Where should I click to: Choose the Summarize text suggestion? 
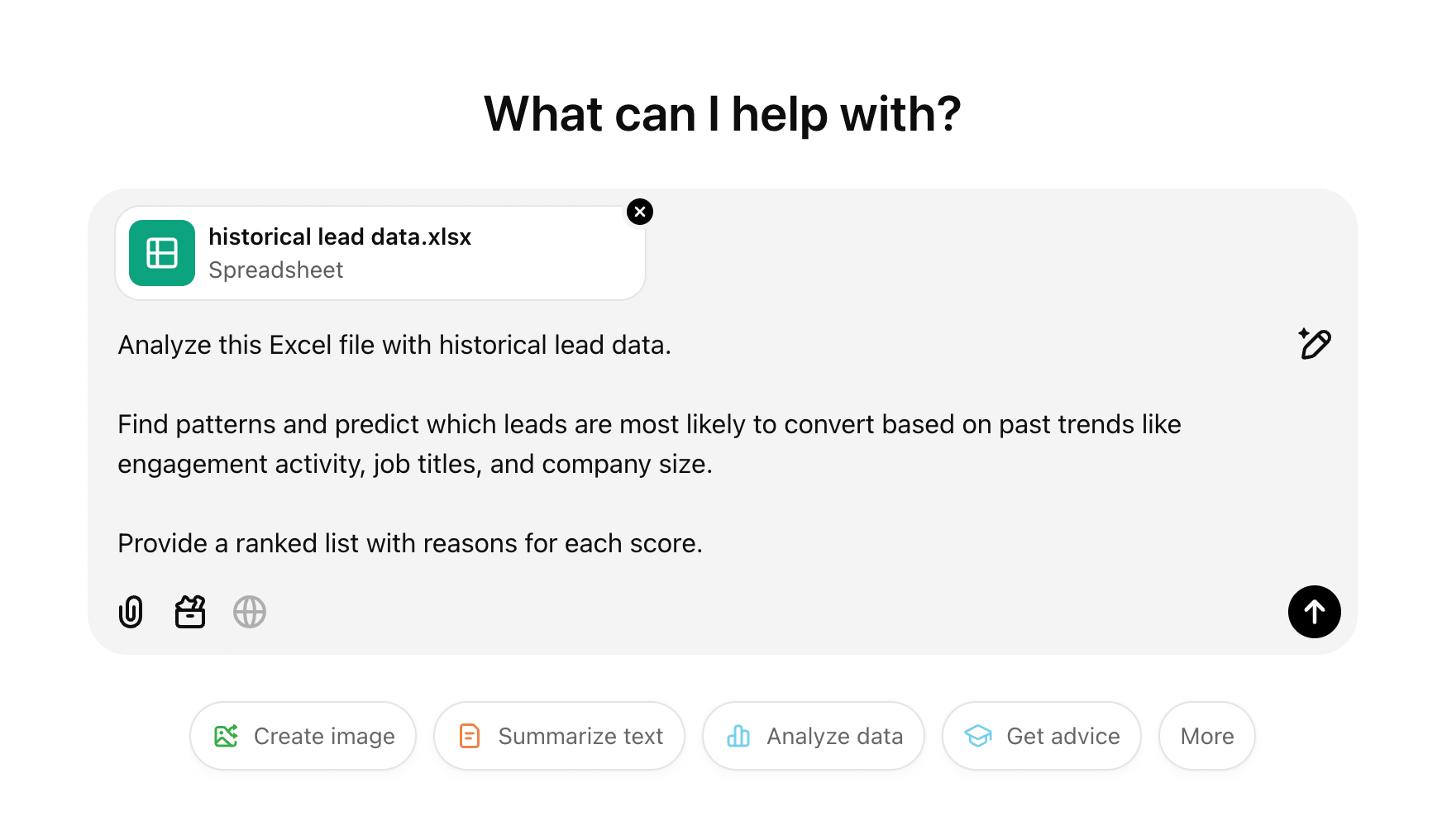pyautogui.click(x=559, y=735)
